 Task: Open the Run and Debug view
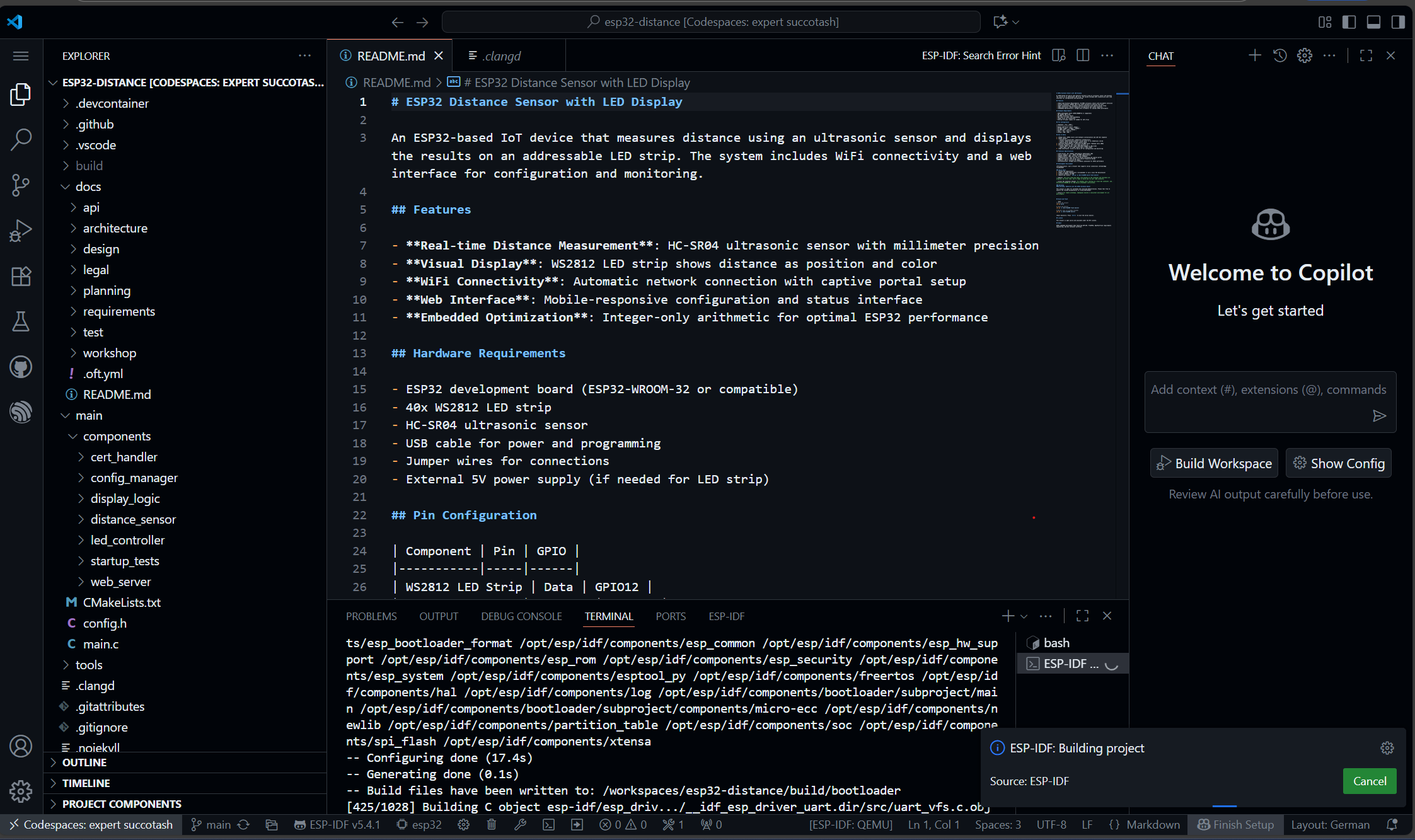pyautogui.click(x=21, y=231)
